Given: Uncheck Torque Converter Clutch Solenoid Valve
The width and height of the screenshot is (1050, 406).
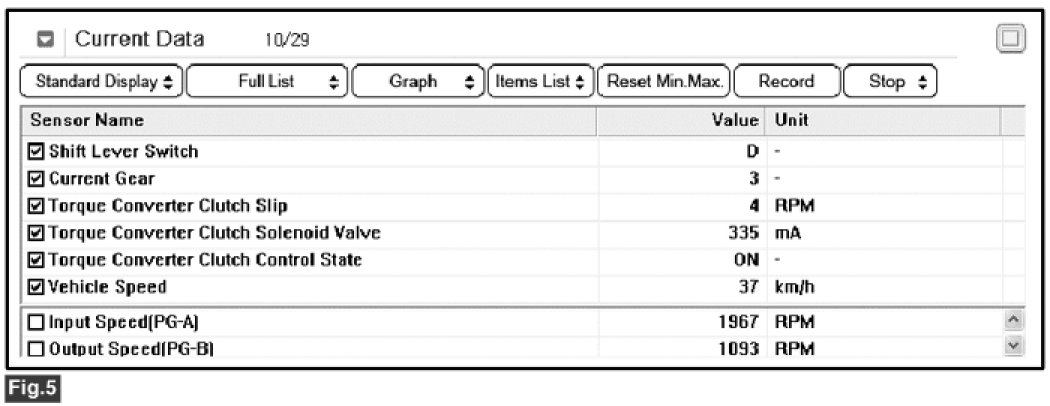Looking at the screenshot, I should 37,233.
